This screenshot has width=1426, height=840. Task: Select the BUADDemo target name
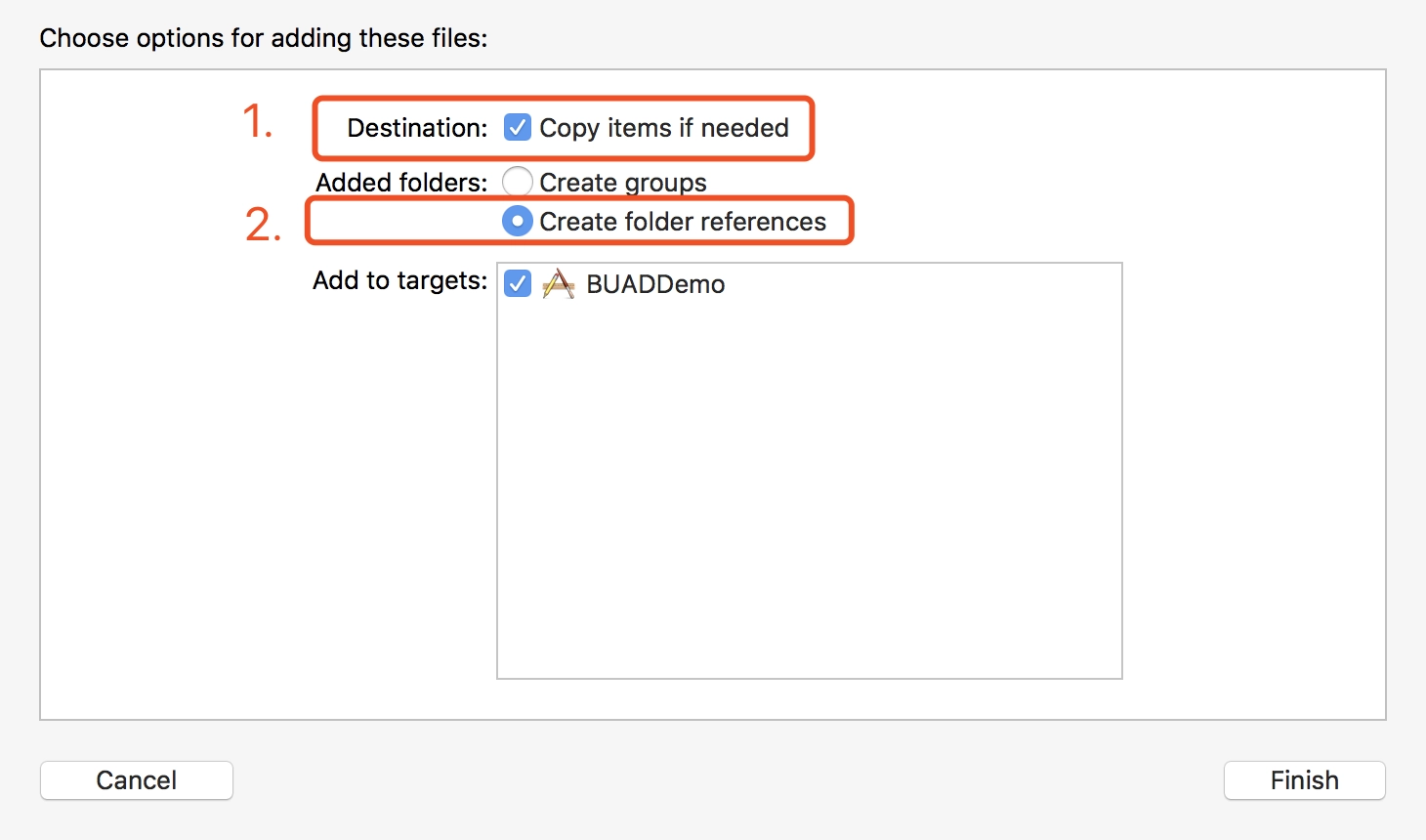coord(655,284)
